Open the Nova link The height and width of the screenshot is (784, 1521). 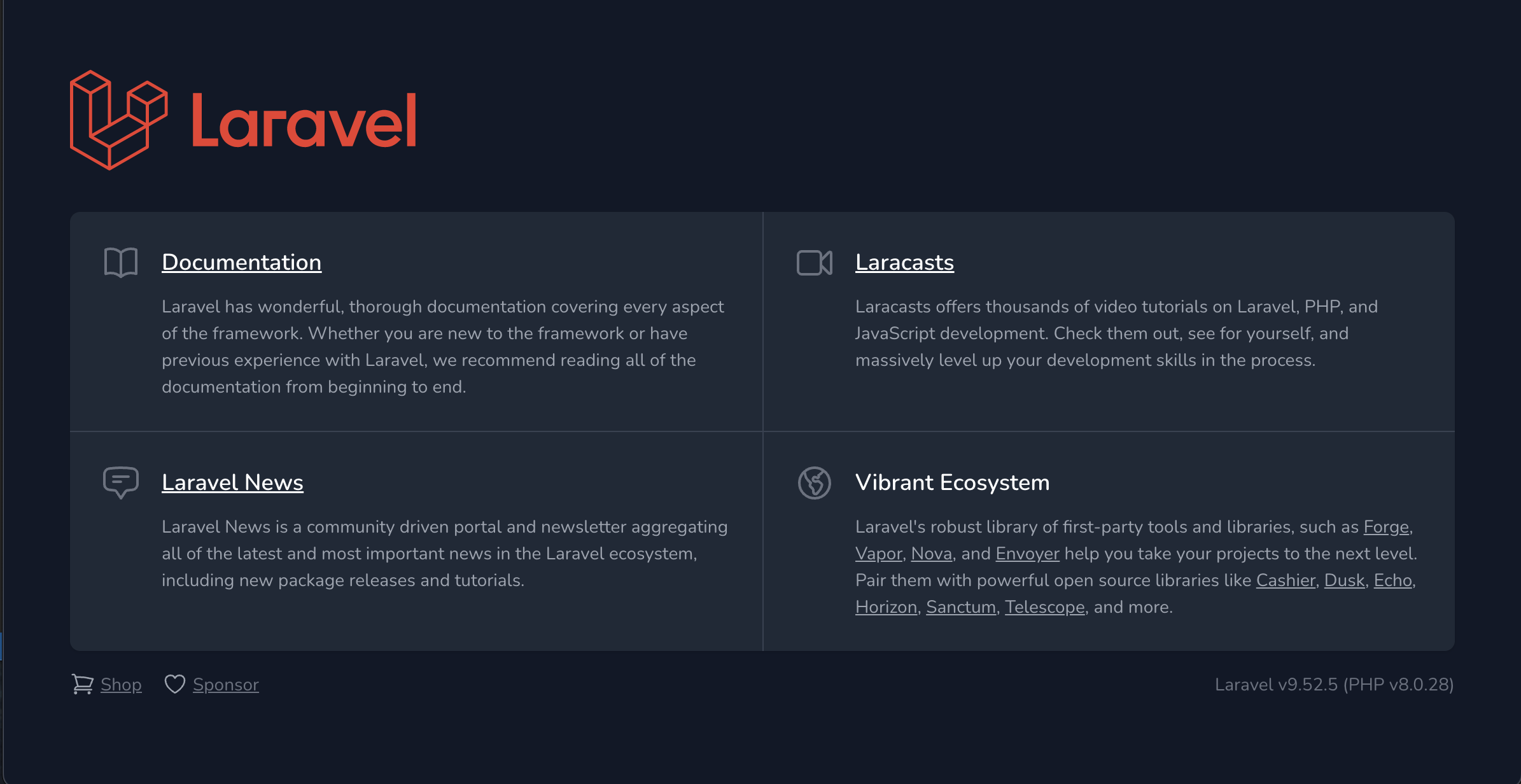[931, 554]
